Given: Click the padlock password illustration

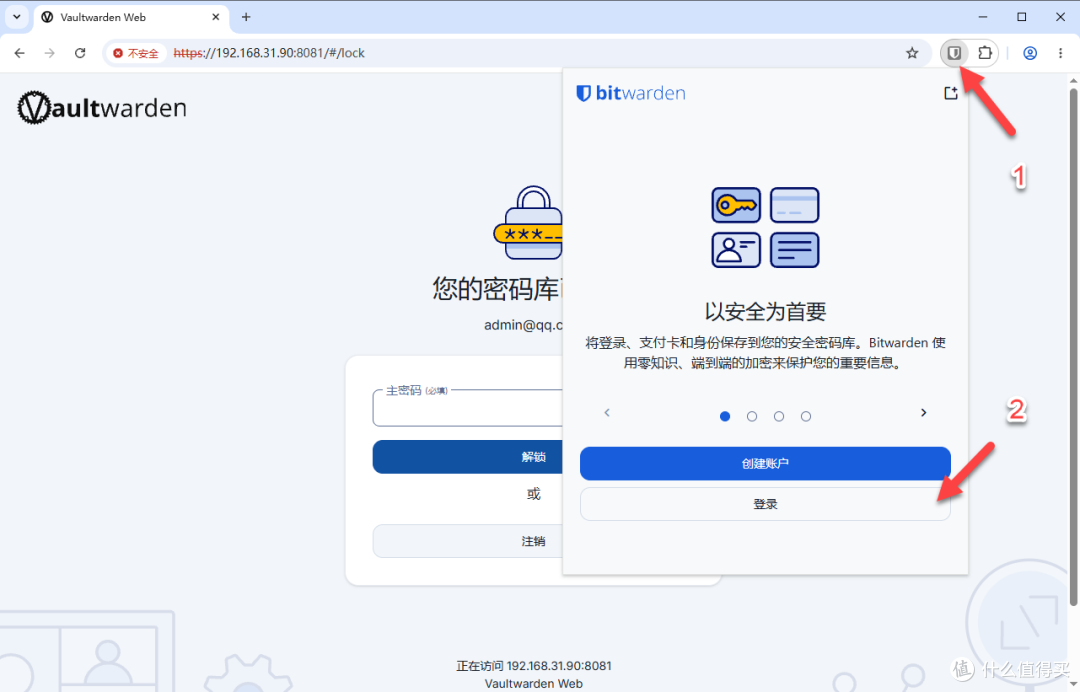Looking at the screenshot, I should pos(528,222).
